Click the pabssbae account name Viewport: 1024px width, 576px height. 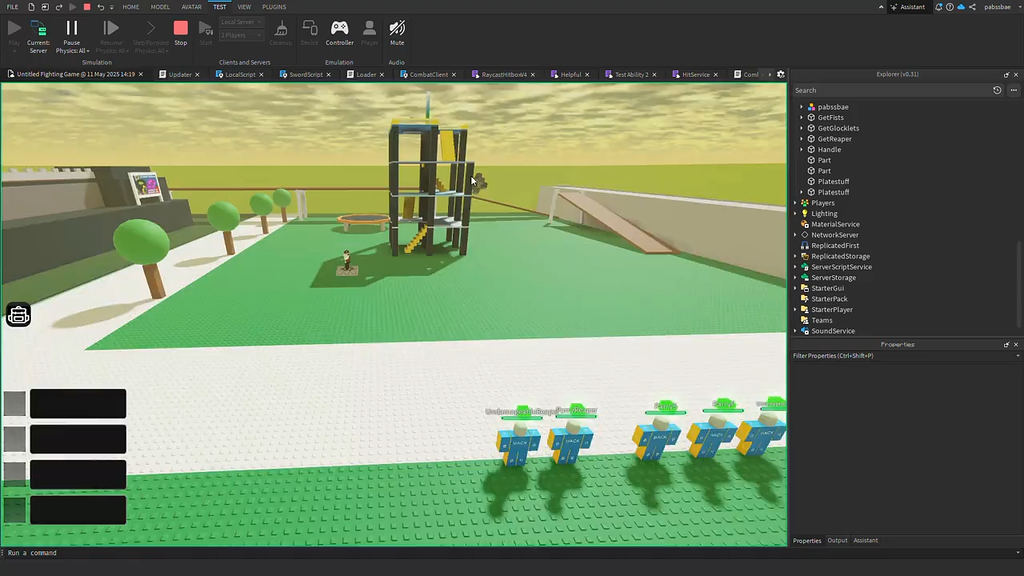tap(998, 7)
